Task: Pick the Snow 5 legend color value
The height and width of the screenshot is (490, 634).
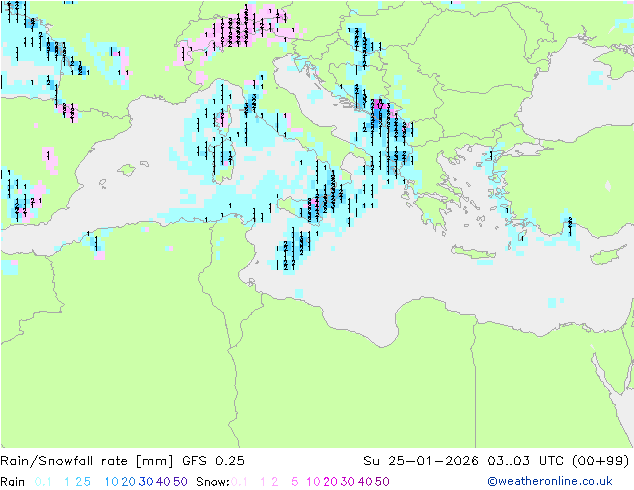Action: pyautogui.click(x=295, y=482)
